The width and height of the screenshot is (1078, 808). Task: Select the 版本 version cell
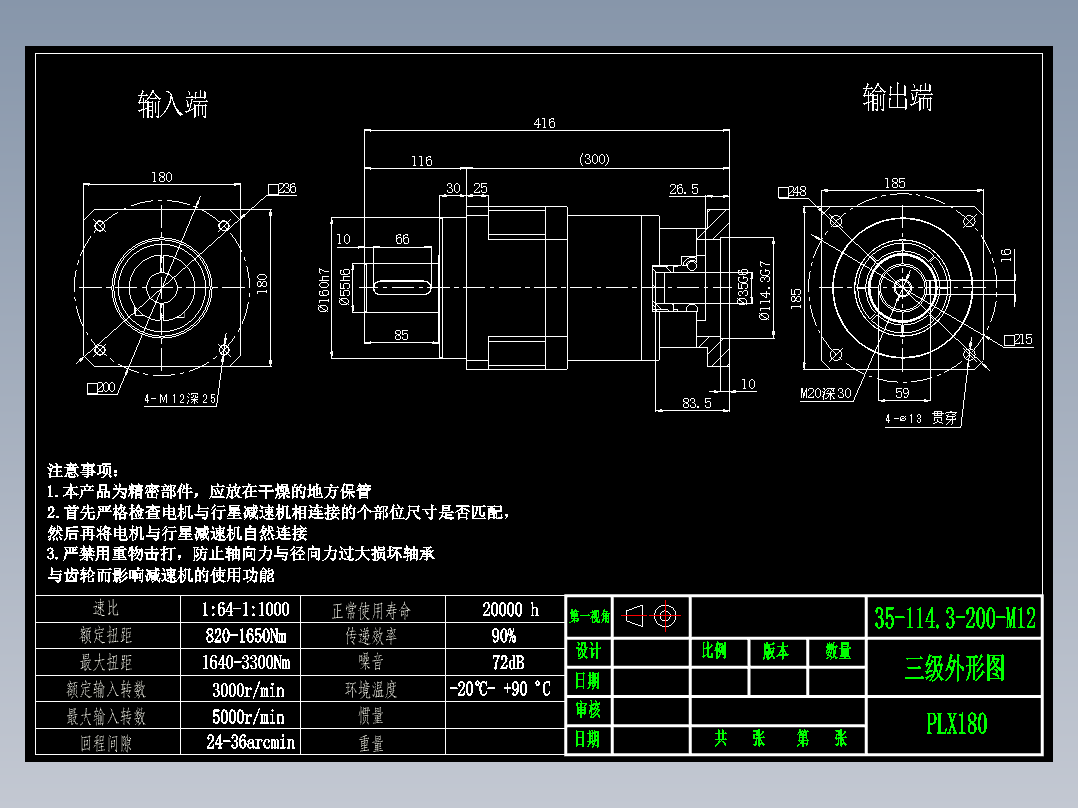coord(778,651)
